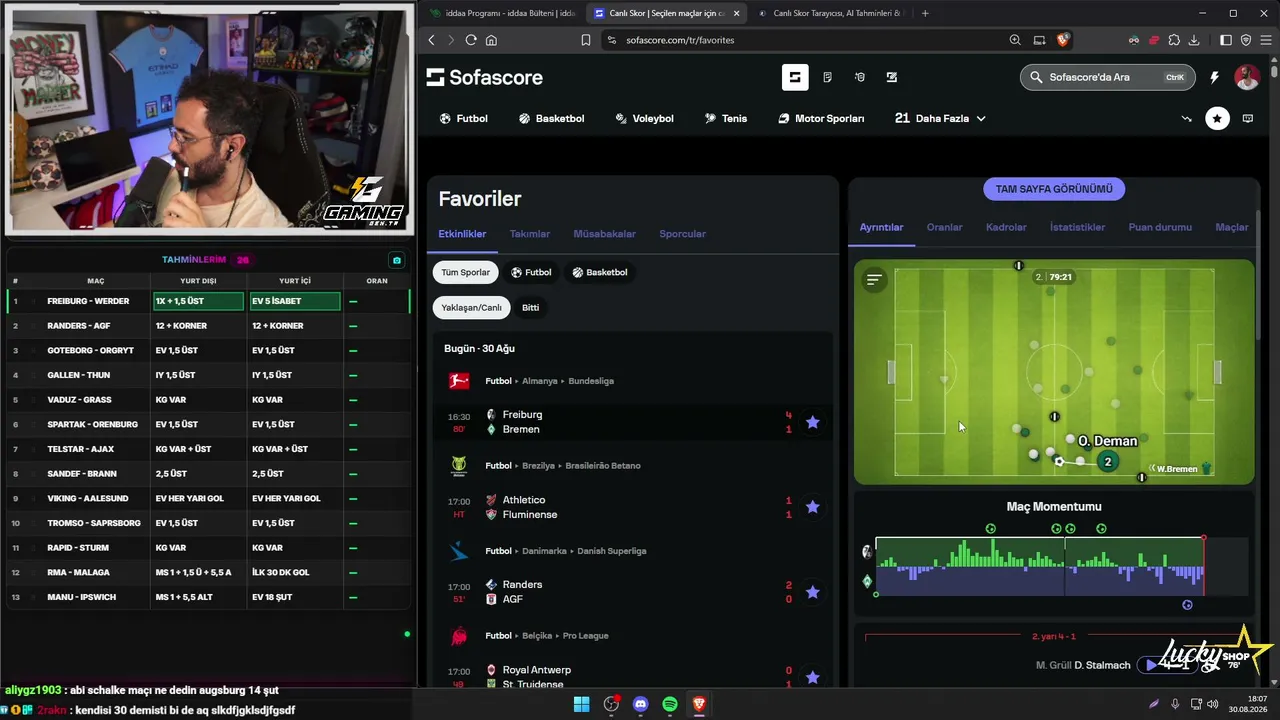Open the news icon in Sofascore header

(x=827, y=77)
